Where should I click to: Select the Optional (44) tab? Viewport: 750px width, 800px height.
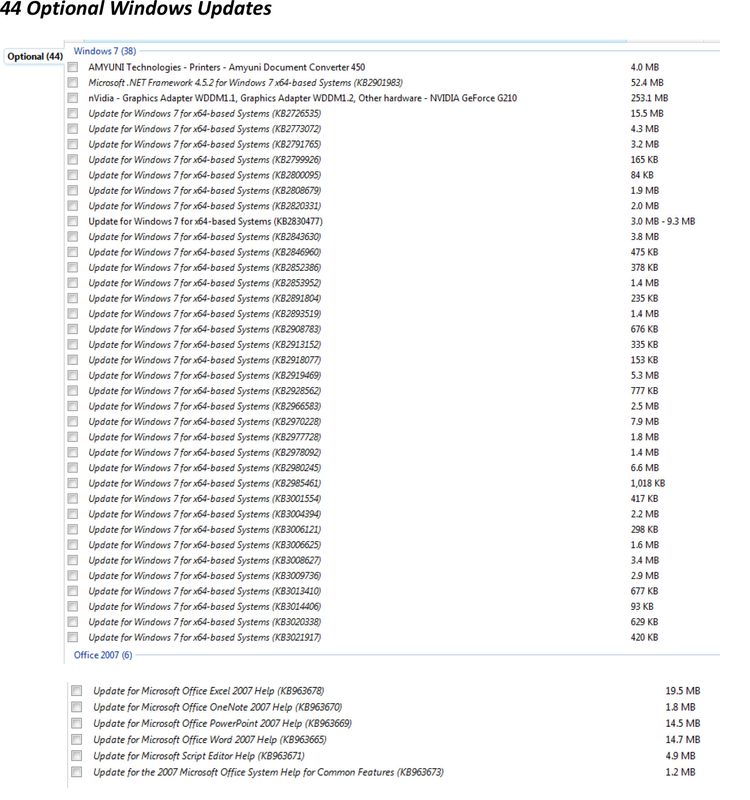click(34, 57)
